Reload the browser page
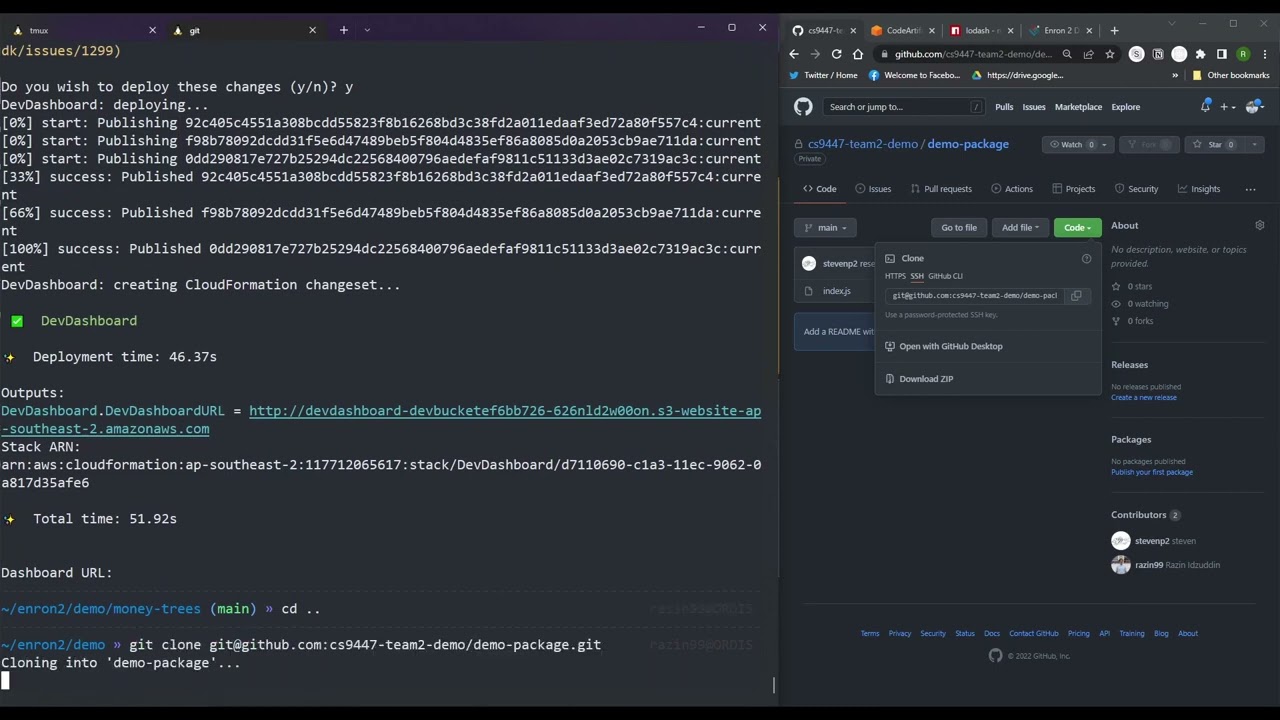This screenshot has width=1280, height=720. coord(836,54)
